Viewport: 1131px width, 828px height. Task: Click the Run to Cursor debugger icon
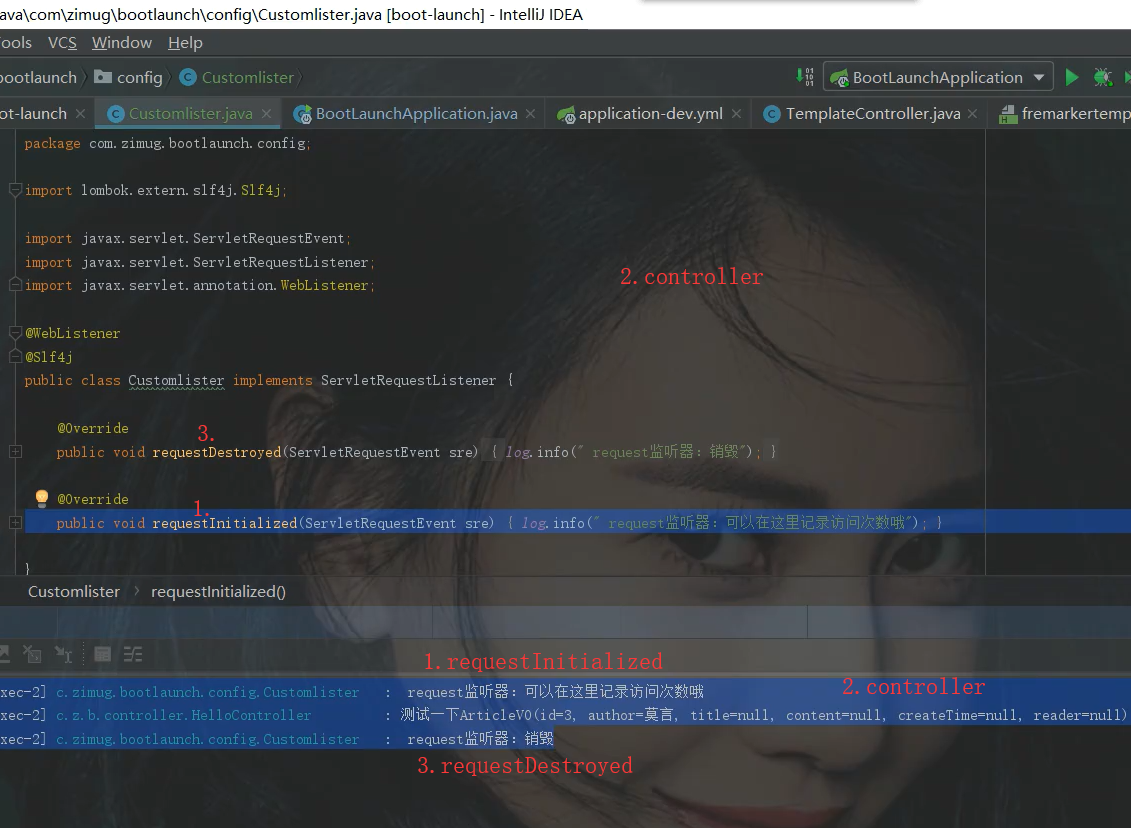click(64, 654)
